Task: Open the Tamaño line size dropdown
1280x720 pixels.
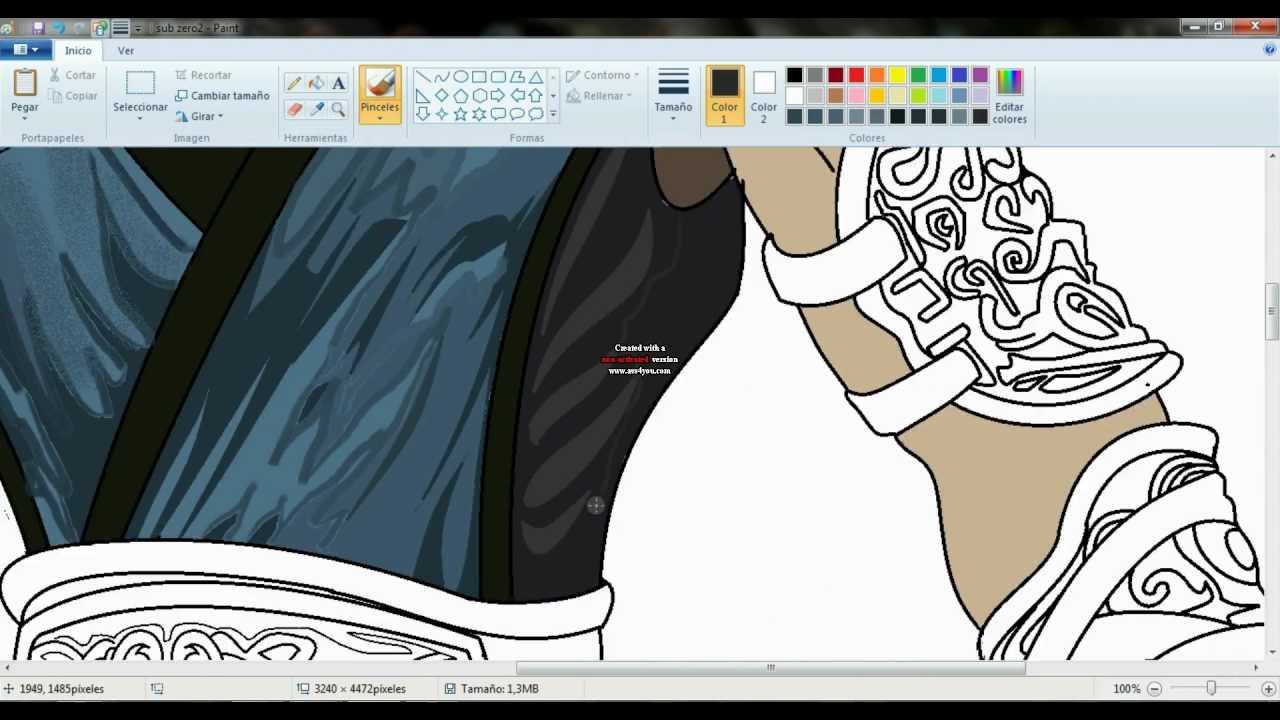Action: pos(673,96)
